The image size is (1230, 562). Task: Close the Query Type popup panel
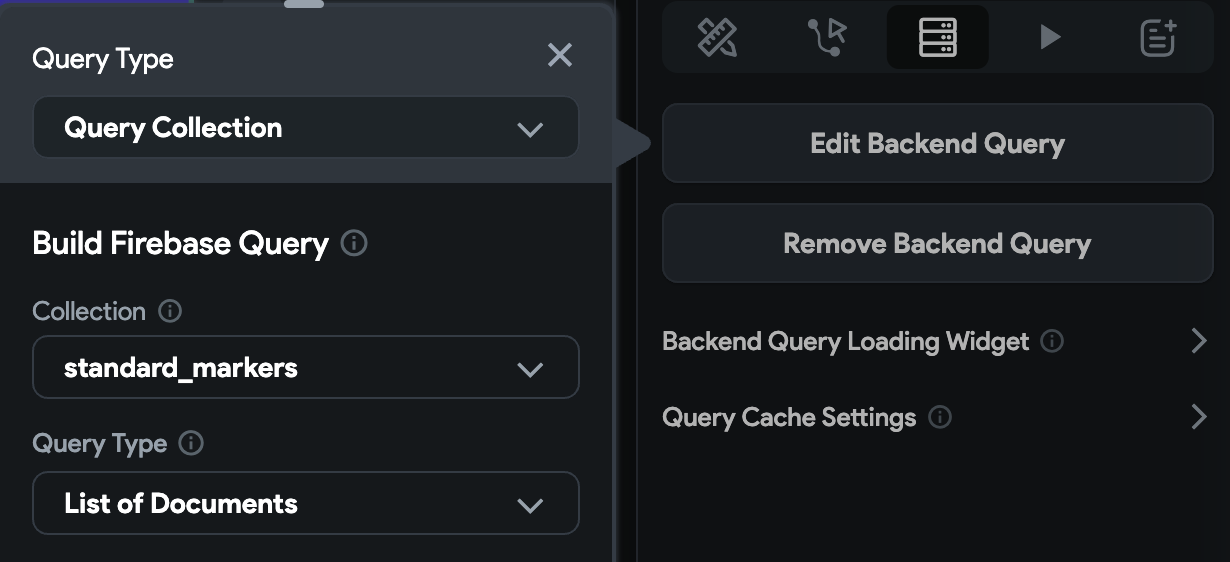(560, 56)
